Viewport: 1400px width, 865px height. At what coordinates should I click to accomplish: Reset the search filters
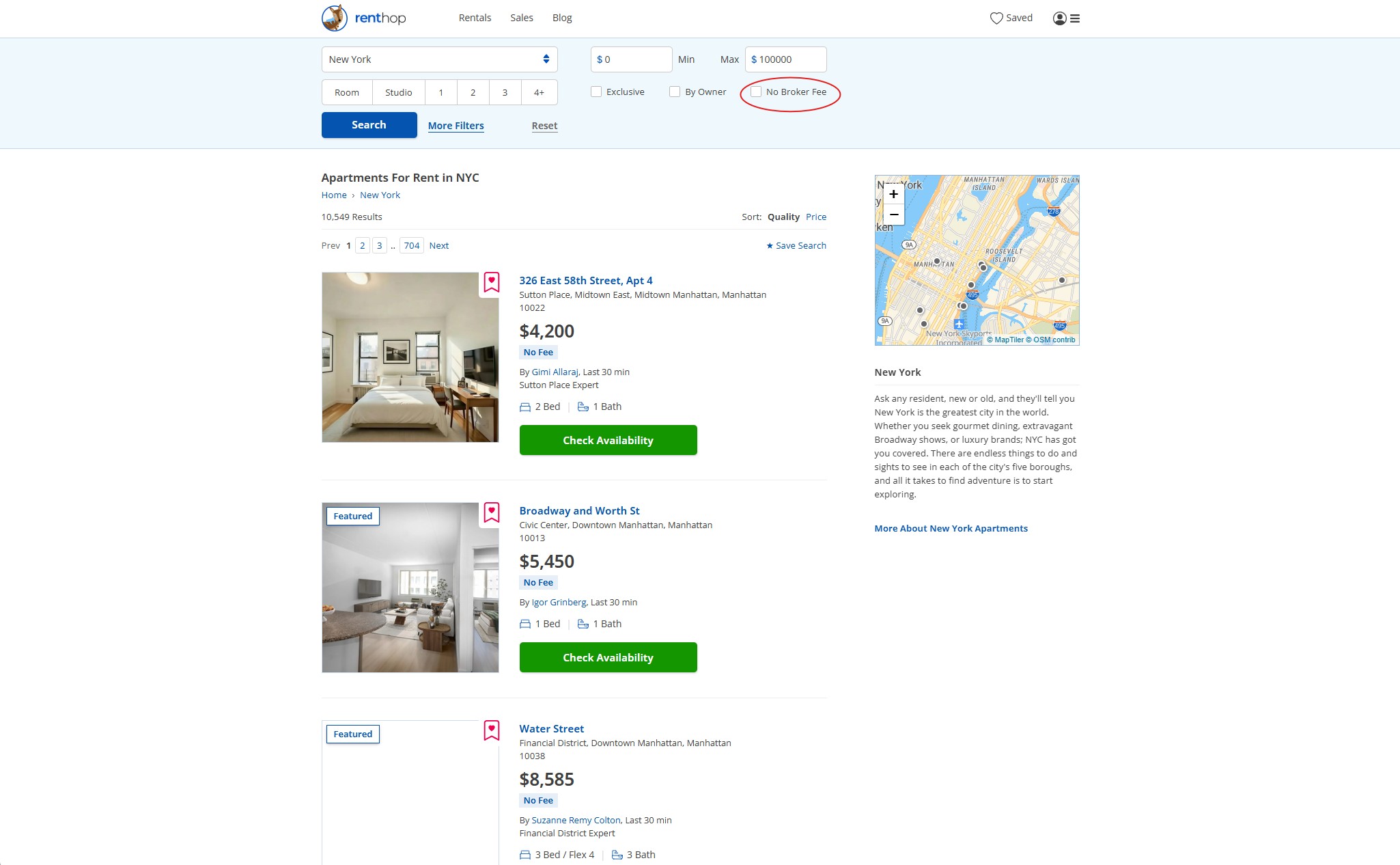[x=545, y=126]
